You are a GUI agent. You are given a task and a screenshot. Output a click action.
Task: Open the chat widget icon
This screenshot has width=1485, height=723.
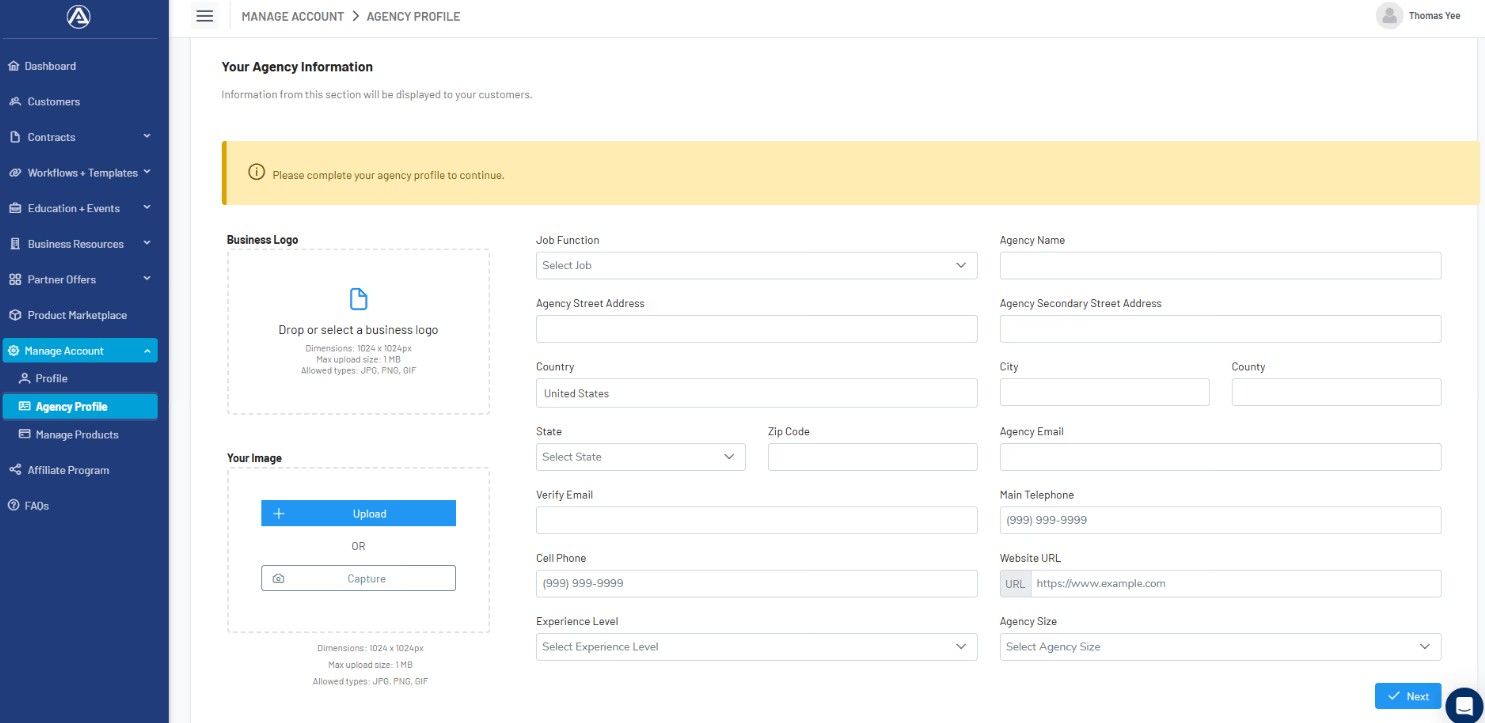(1463, 703)
